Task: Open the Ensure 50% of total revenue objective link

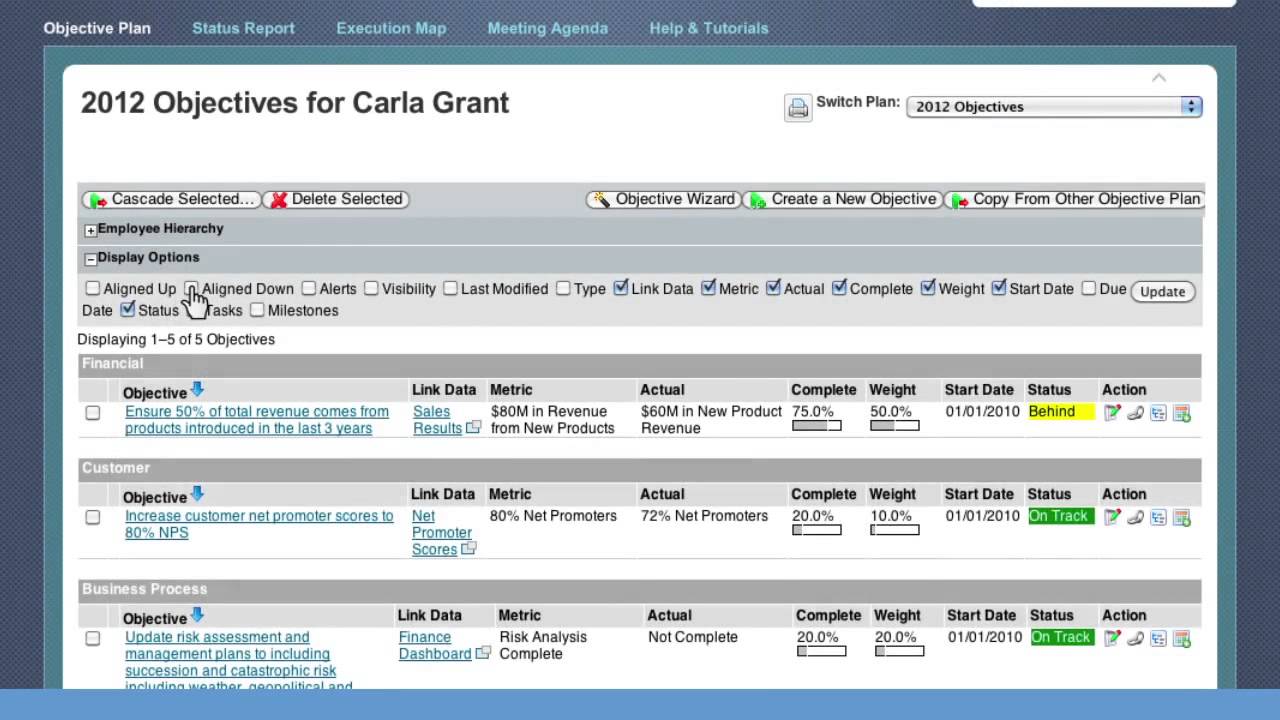Action: pos(257,420)
